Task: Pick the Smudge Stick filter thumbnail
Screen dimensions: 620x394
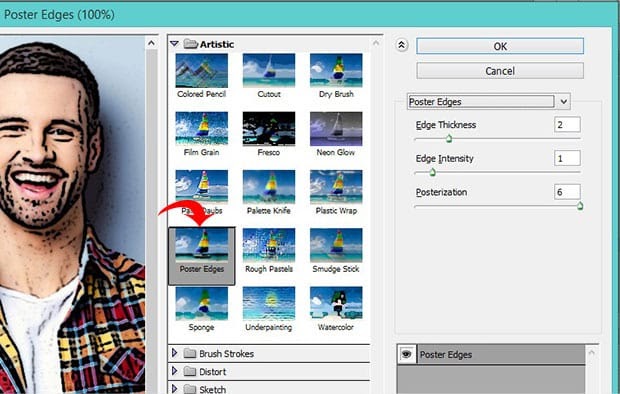Action: click(336, 245)
